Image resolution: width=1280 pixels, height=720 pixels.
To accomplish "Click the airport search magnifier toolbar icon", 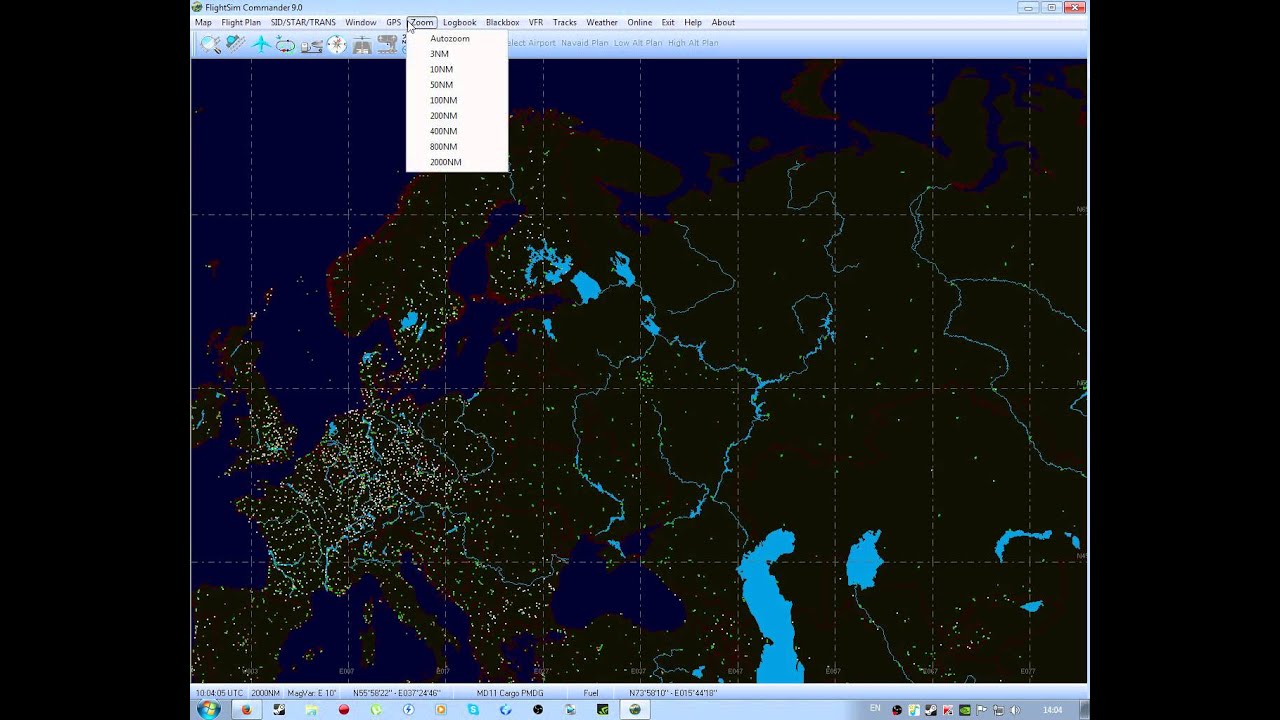I will pyautogui.click(x=210, y=44).
